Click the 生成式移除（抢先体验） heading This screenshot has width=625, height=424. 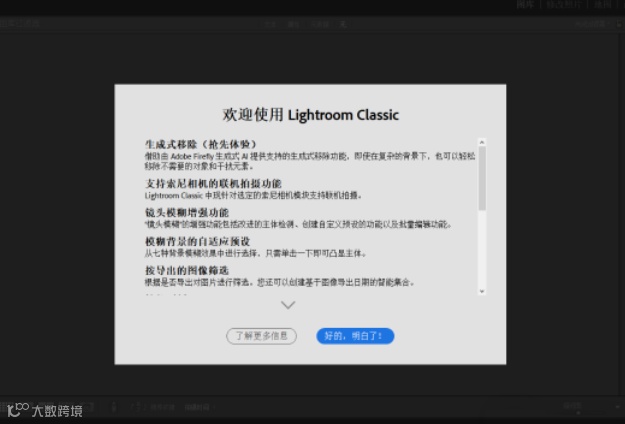click(x=200, y=144)
